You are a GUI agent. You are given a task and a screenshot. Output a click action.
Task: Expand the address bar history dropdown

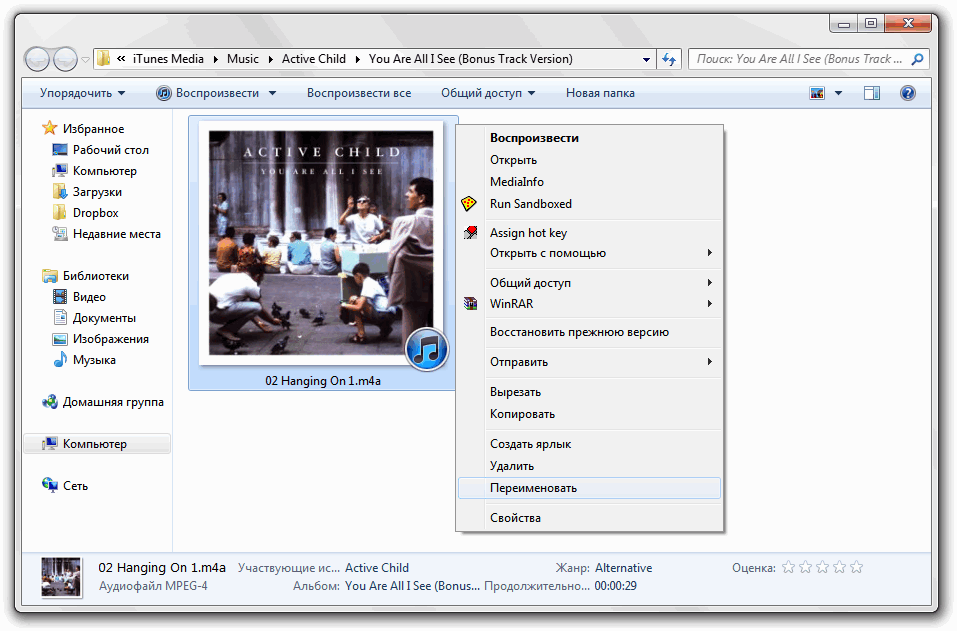tap(646, 59)
